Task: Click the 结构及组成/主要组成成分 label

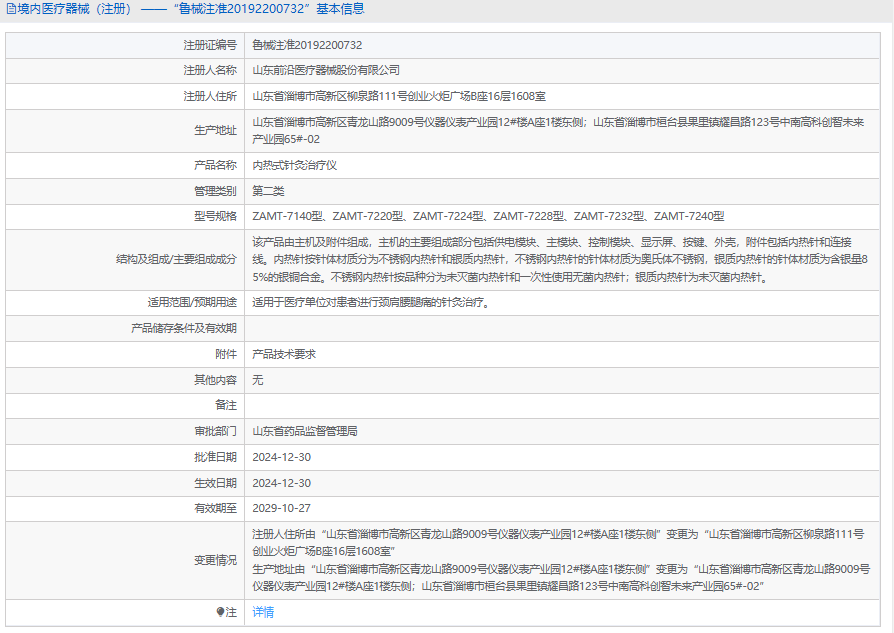Action: coord(176,259)
